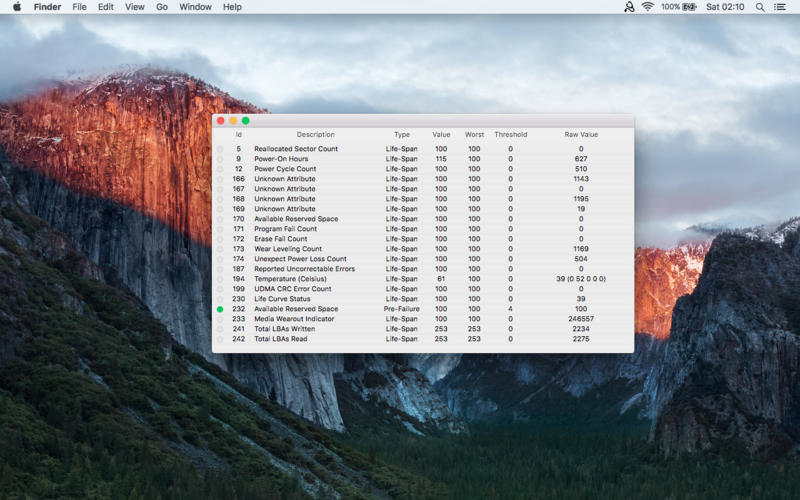The width and height of the screenshot is (800, 500).
Task: Select Unknown Attribute with Id 167
Action: [423, 189]
